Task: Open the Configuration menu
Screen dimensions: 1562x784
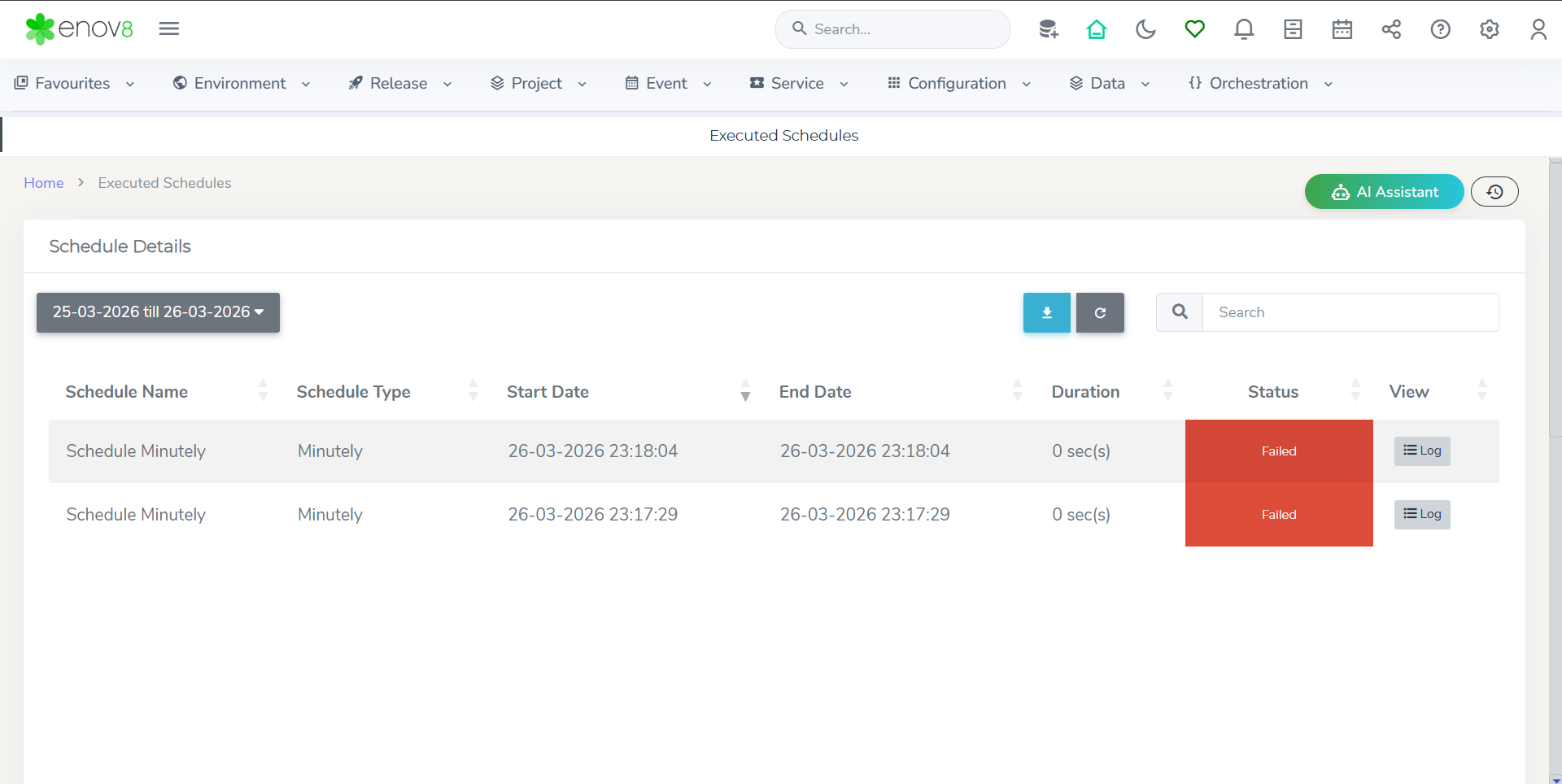Action: 958,84
